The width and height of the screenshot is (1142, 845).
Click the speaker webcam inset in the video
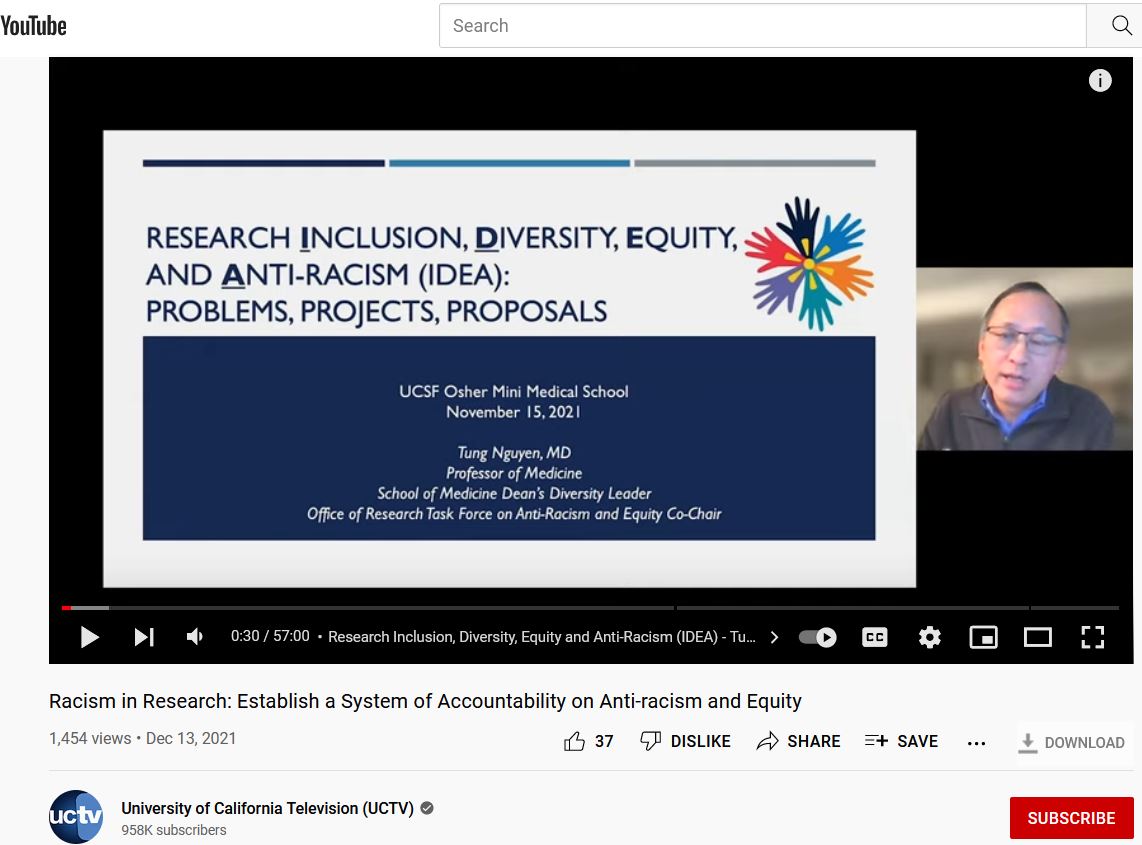click(1024, 358)
